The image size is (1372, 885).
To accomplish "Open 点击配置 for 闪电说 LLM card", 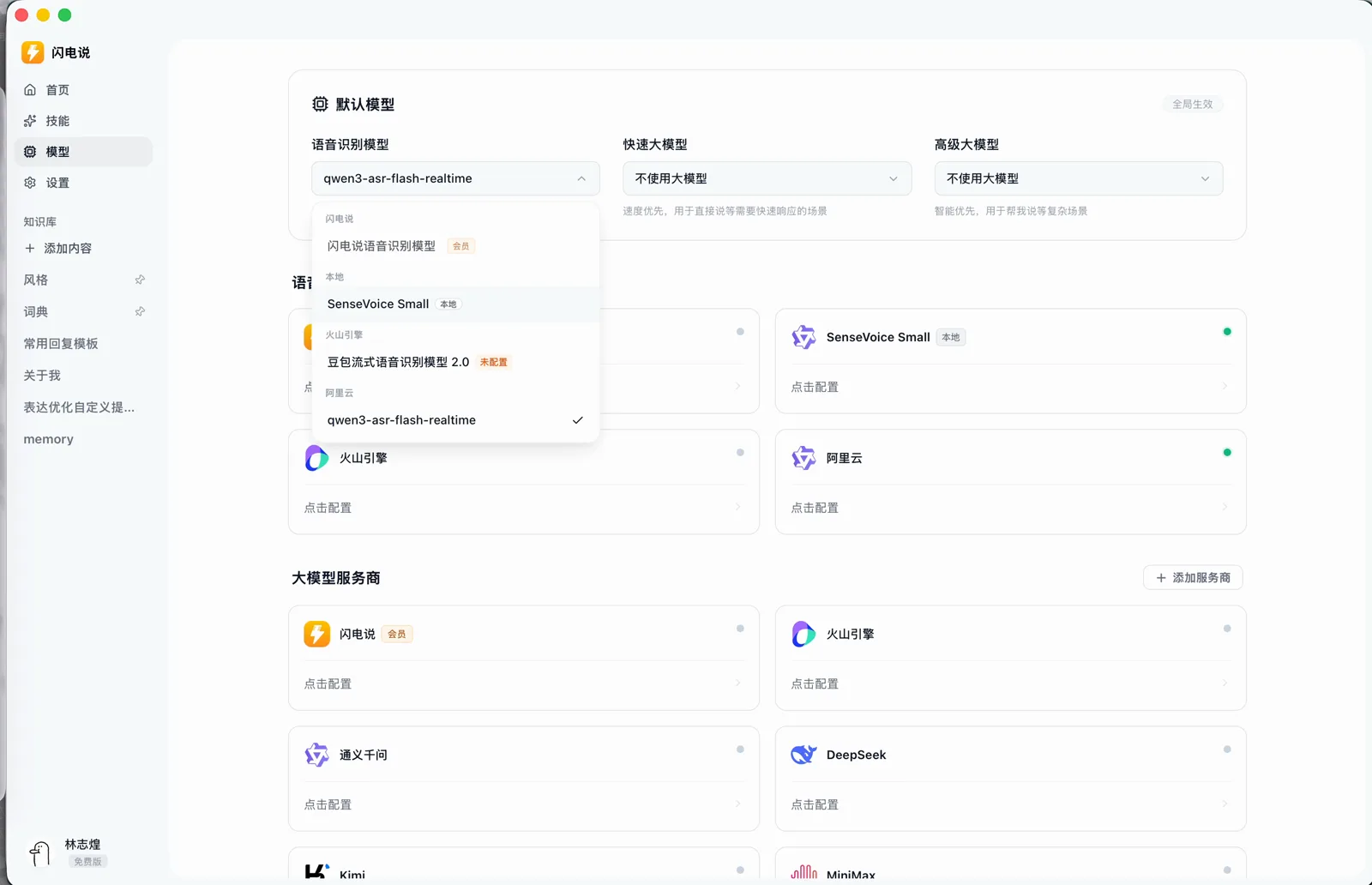I will [x=523, y=683].
